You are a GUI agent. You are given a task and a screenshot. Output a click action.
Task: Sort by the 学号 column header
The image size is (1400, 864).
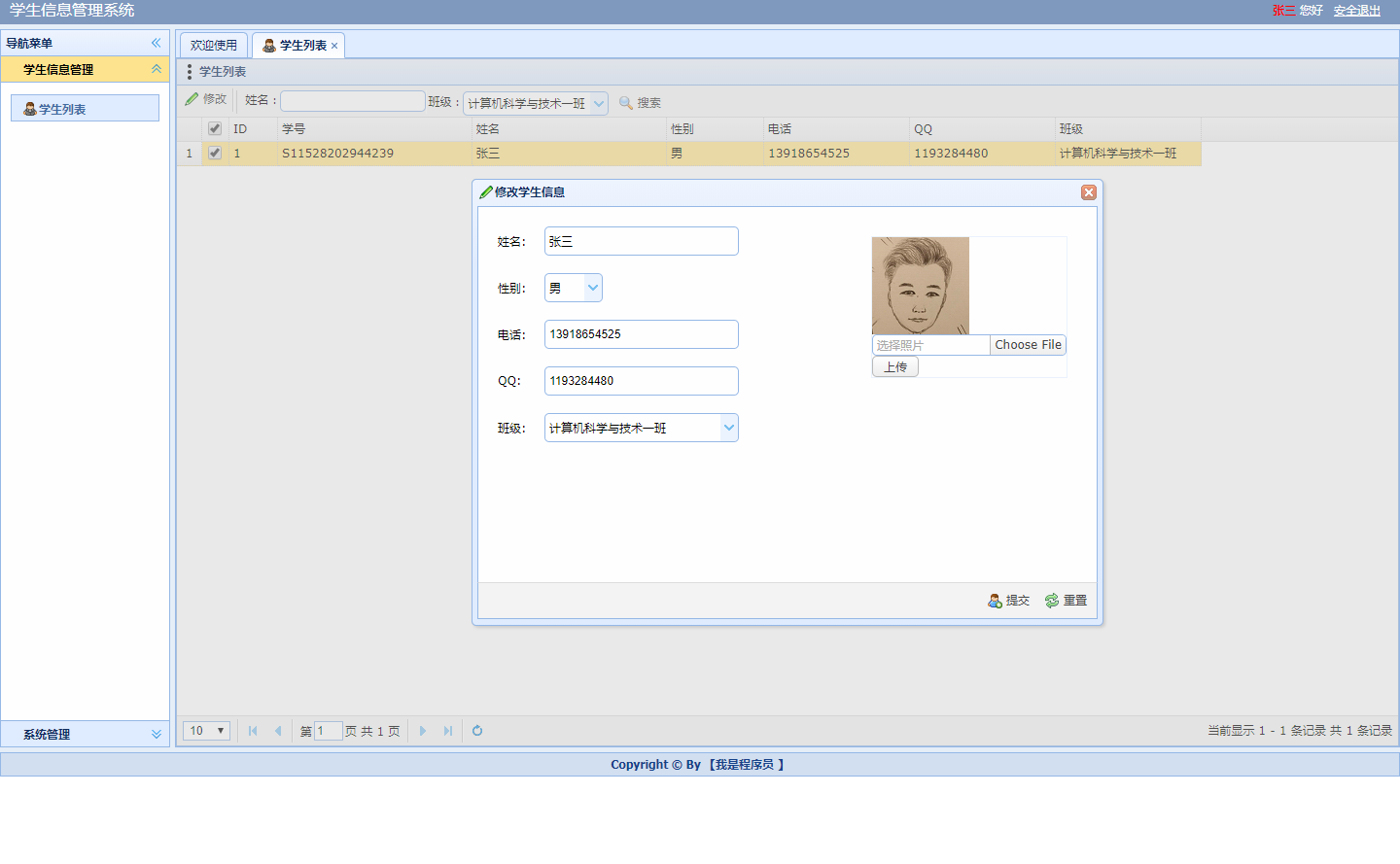coord(374,129)
